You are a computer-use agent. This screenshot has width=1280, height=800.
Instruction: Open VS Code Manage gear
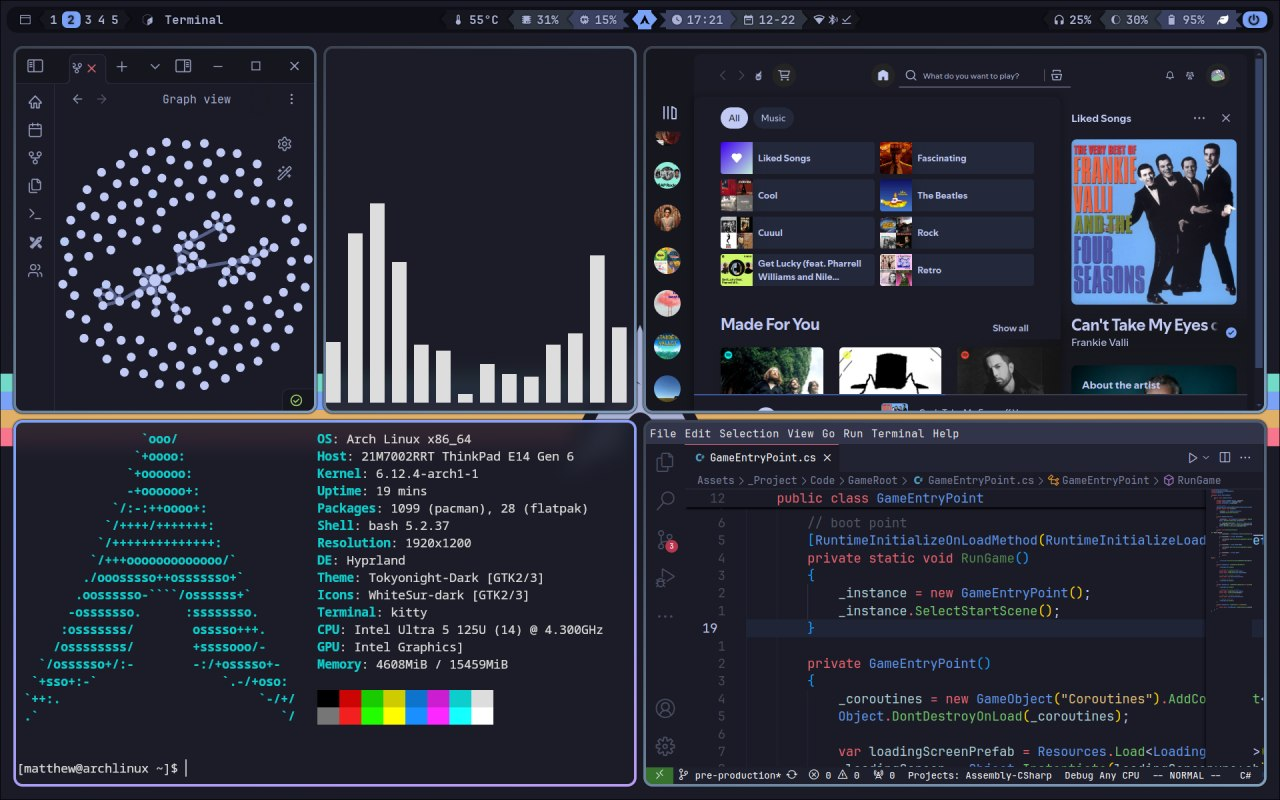[x=665, y=746]
